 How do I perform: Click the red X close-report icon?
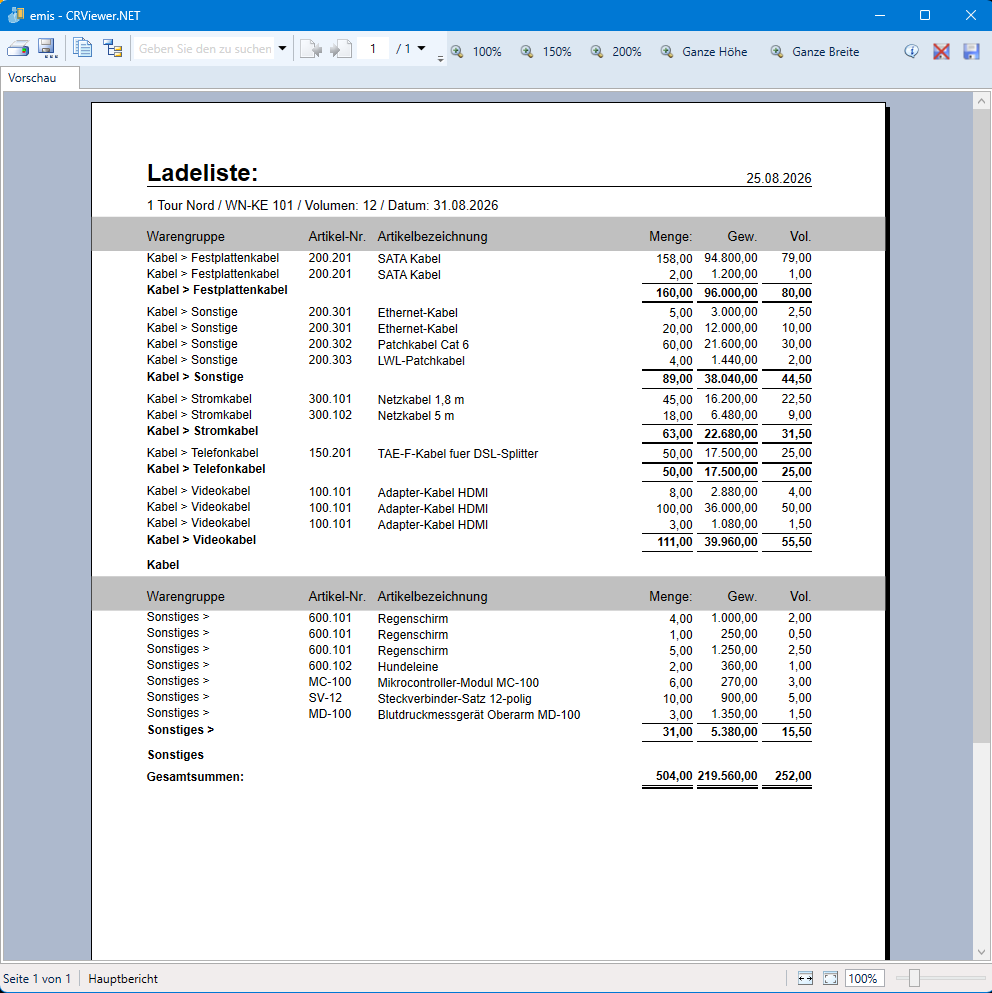(941, 51)
